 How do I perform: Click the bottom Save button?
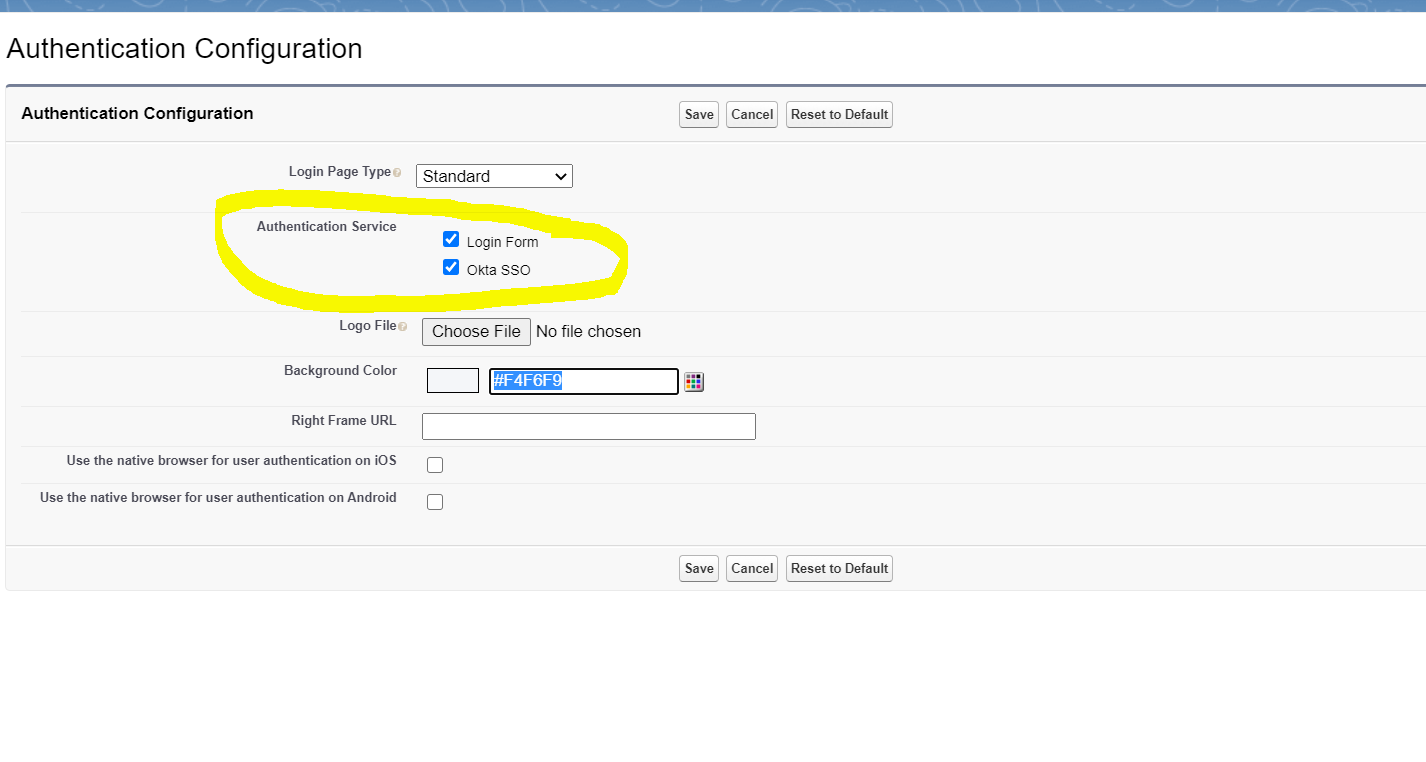698,568
